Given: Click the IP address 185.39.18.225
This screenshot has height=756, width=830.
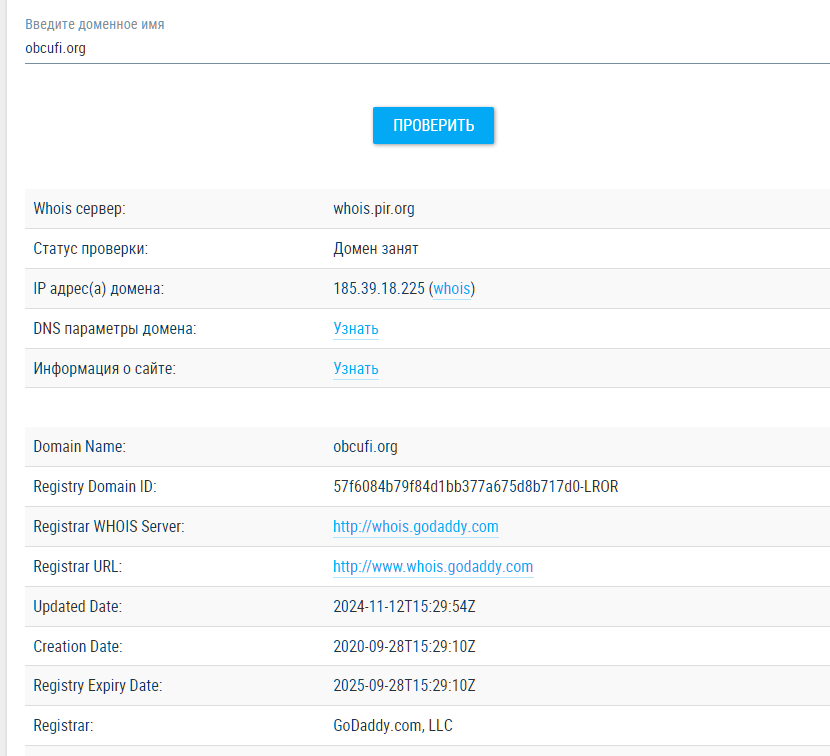Looking at the screenshot, I should coord(381,289).
